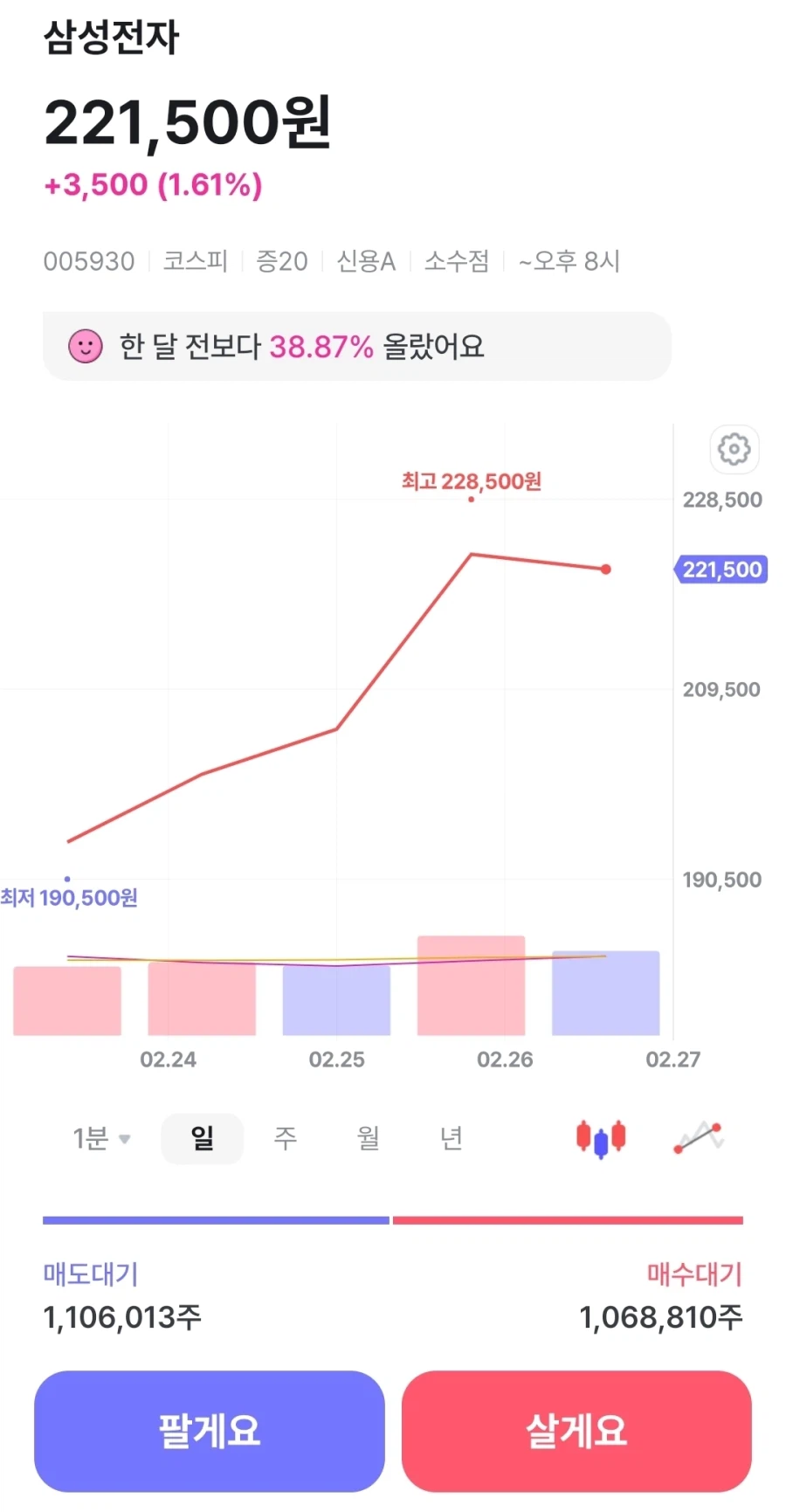This screenshot has height=1512, width=786.
Task: Expand the 1분 interval dropdown
Action: [x=101, y=1139]
